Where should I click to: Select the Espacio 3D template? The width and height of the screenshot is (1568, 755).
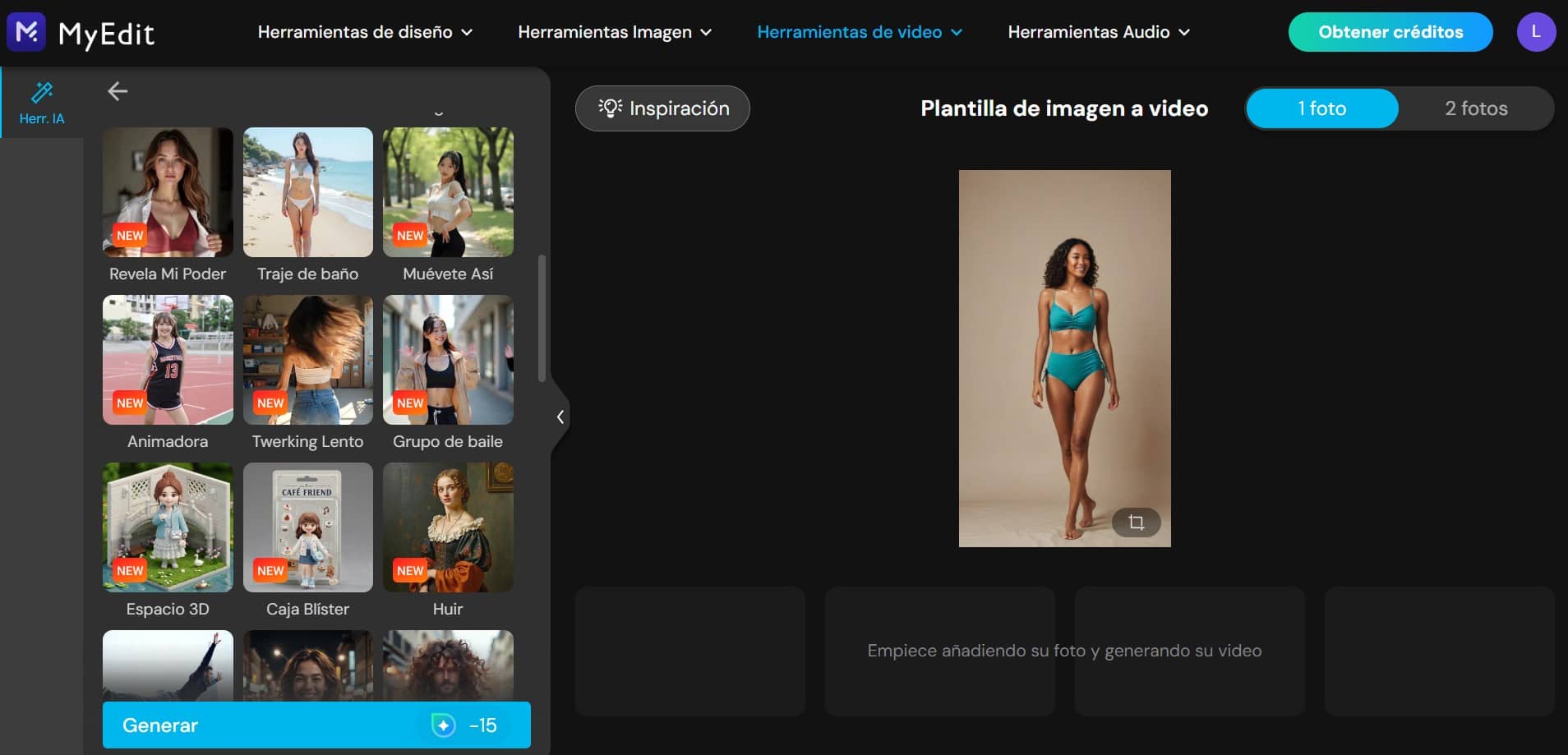168,527
